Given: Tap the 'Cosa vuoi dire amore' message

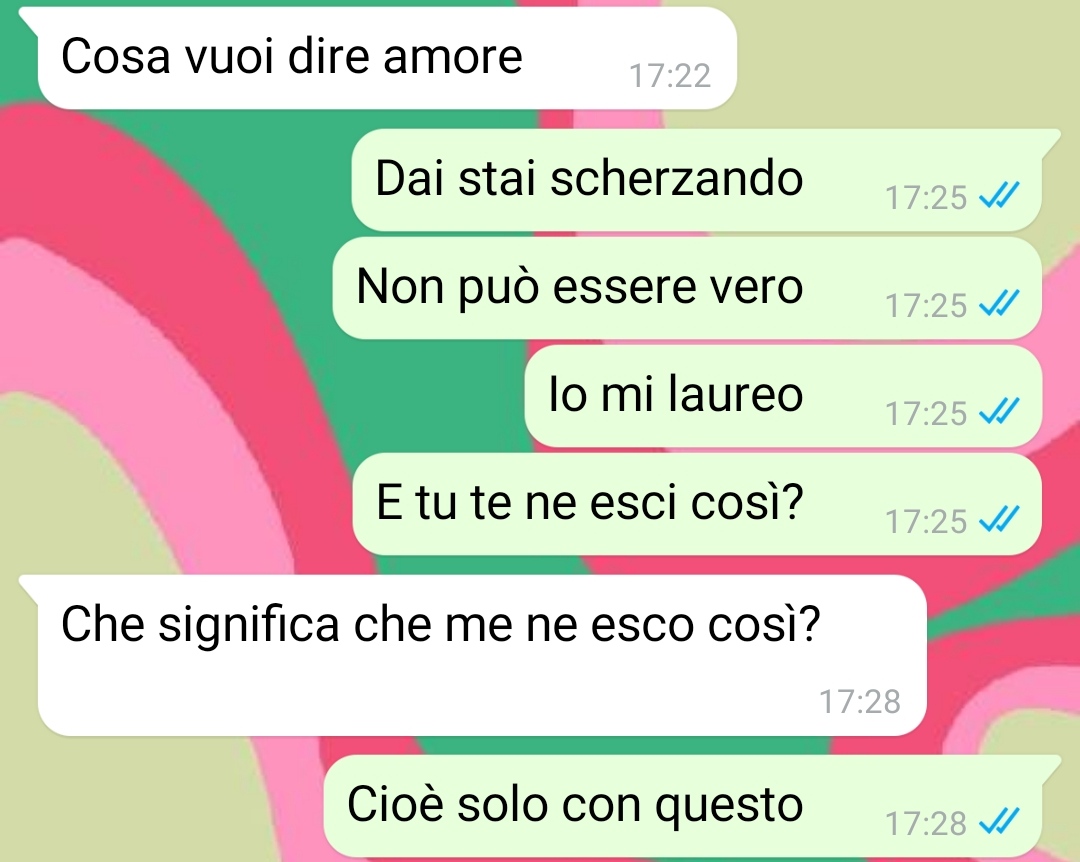Looking at the screenshot, I should point(387,58).
